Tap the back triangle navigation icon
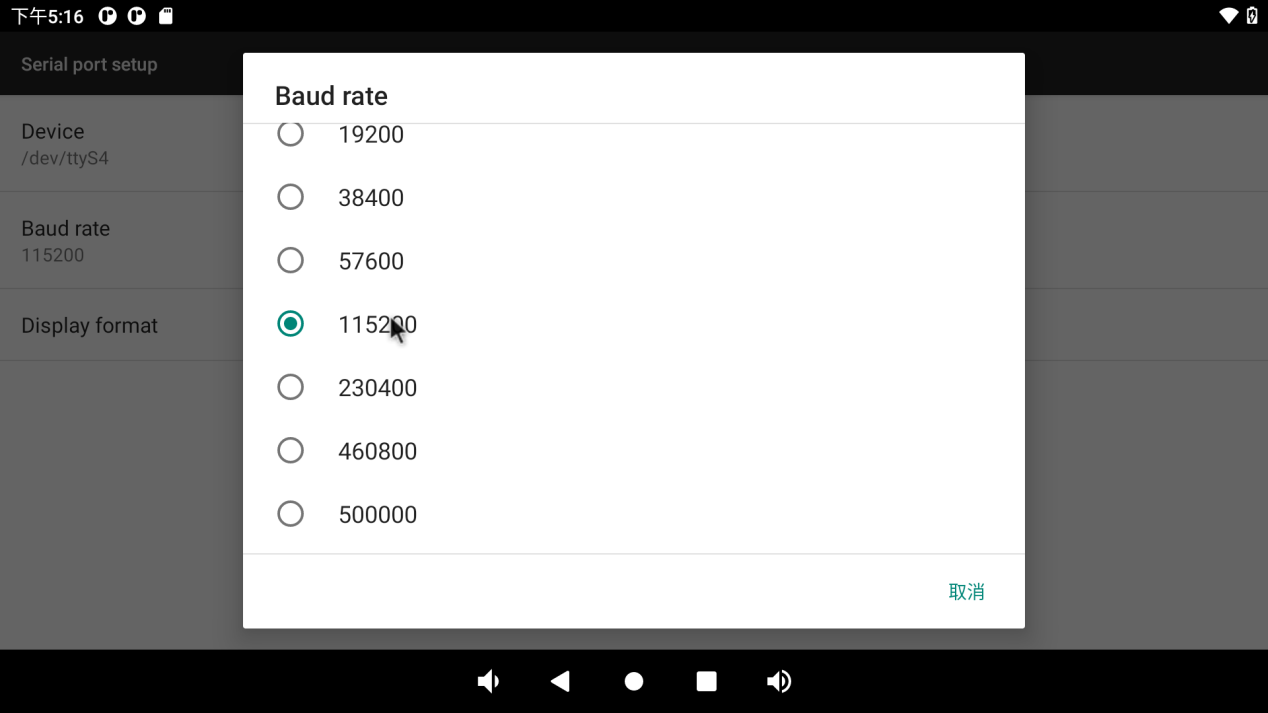The height and width of the screenshot is (713, 1268). [x=560, y=681]
